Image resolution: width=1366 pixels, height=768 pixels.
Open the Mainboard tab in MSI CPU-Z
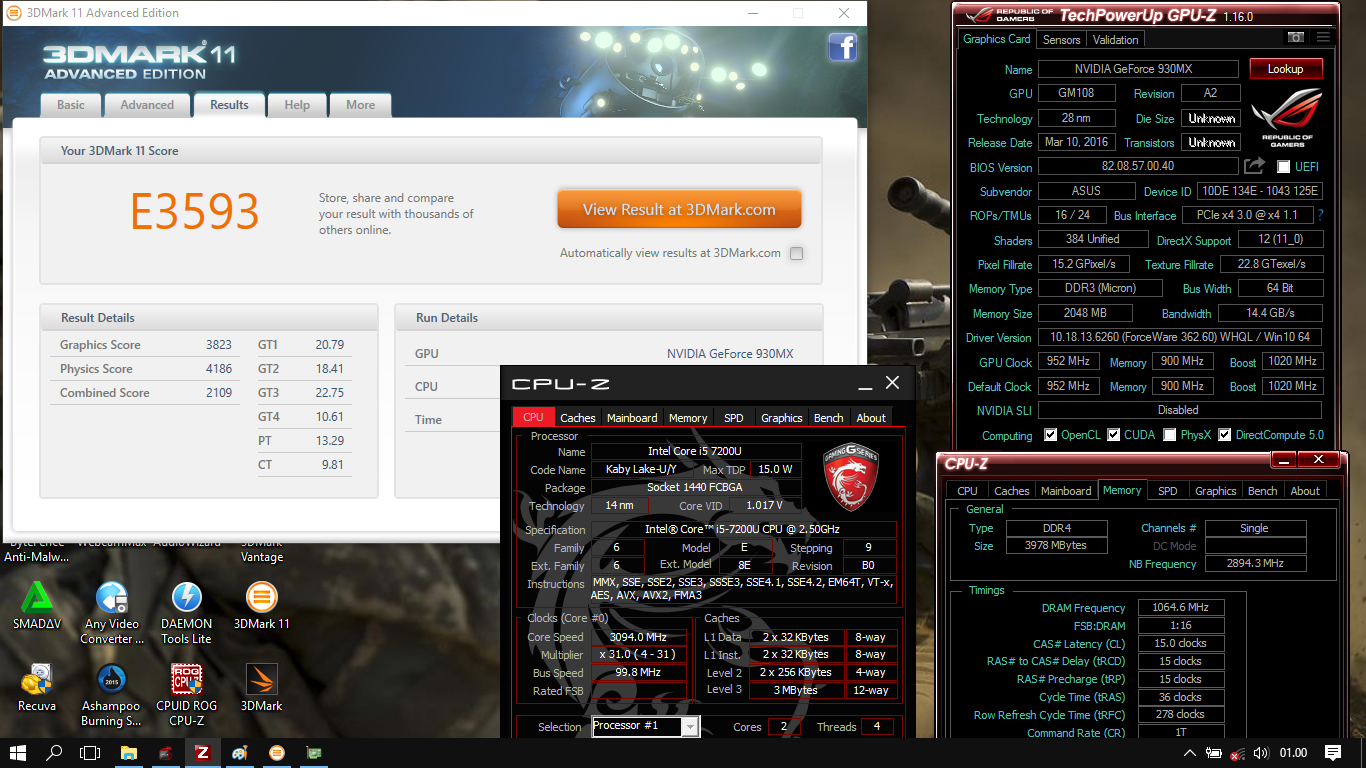pos(632,418)
